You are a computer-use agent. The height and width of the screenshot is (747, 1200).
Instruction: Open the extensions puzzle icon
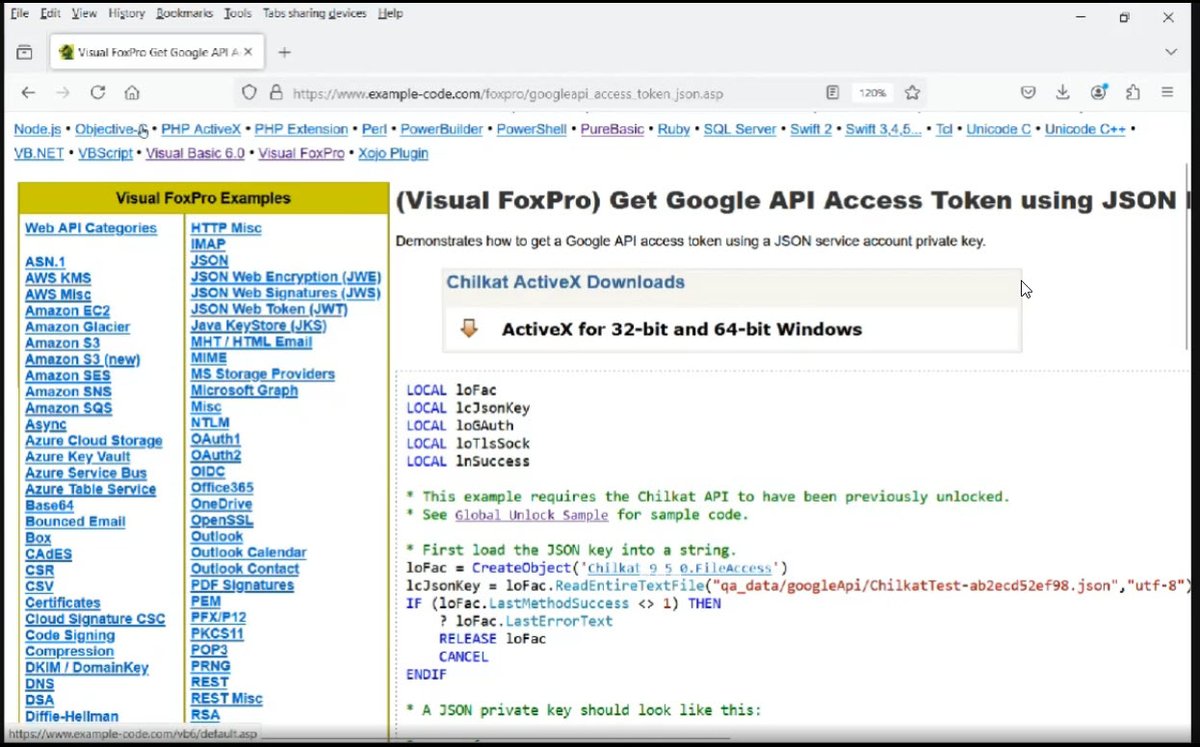point(1132,92)
